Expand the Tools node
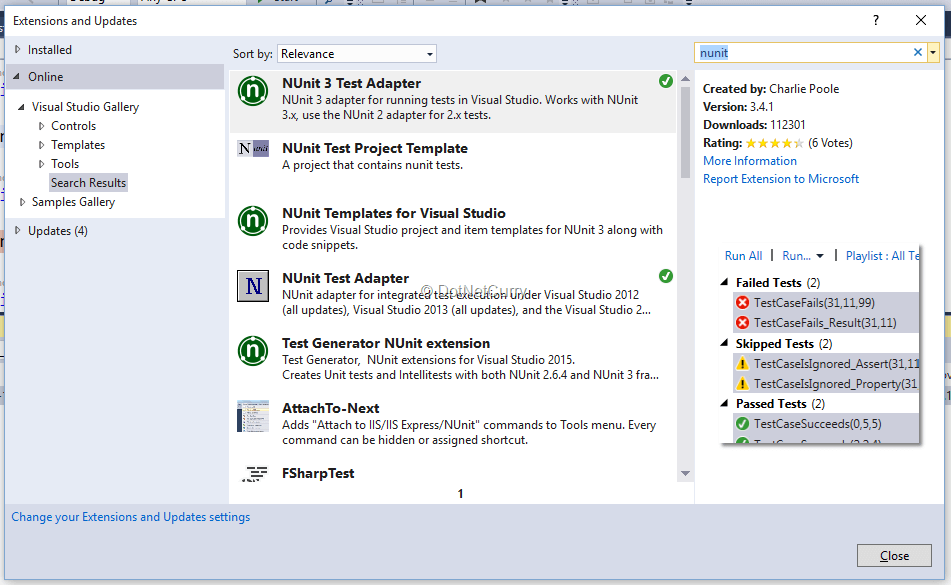Viewport: 951px width, 585px height. 41,164
